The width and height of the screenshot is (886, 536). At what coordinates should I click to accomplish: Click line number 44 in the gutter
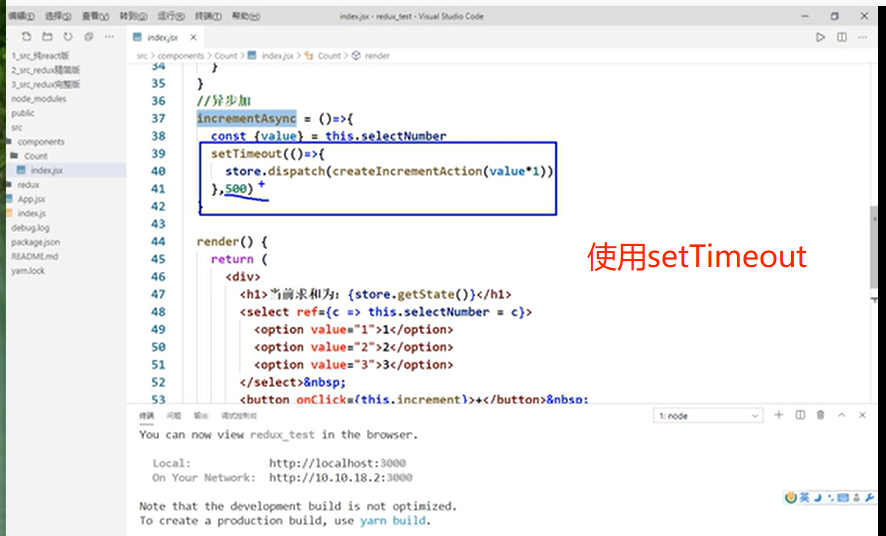[x=158, y=242]
